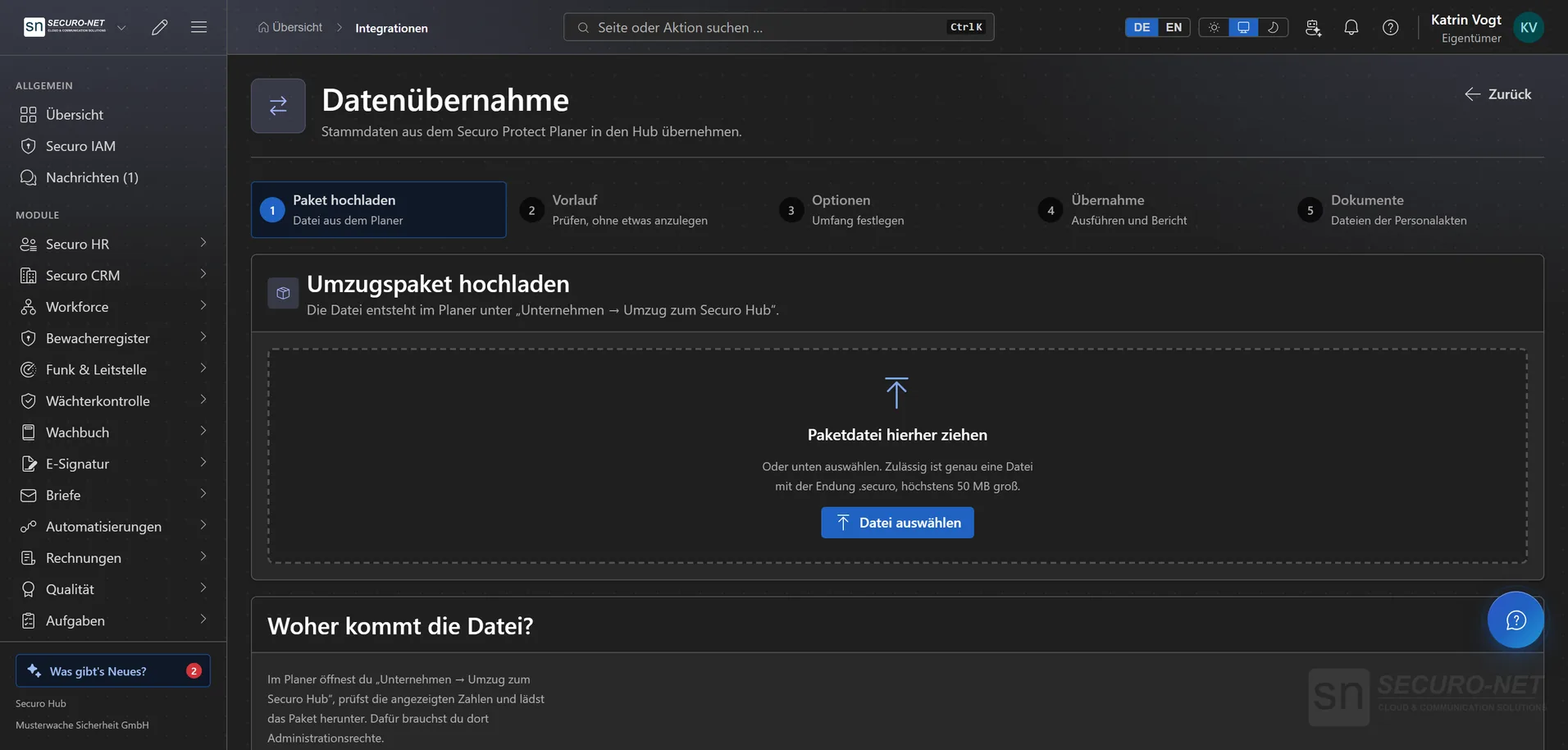Screen dimensions: 1568x750
Task: Open the floating help chat bubble
Action: pyautogui.click(x=1516, y=620)
